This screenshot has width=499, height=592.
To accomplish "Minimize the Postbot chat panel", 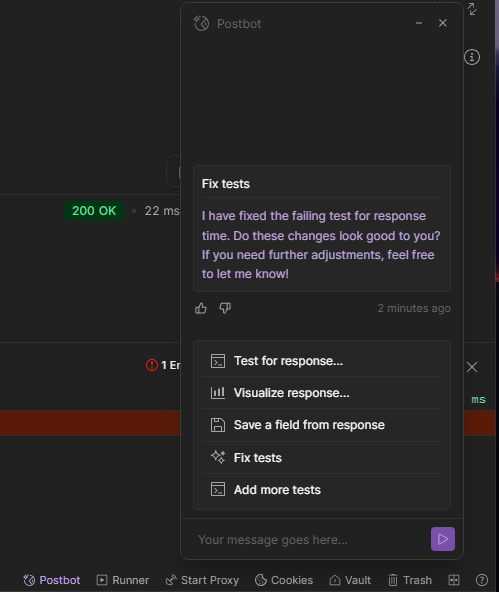I will click(x=419, y=23).
